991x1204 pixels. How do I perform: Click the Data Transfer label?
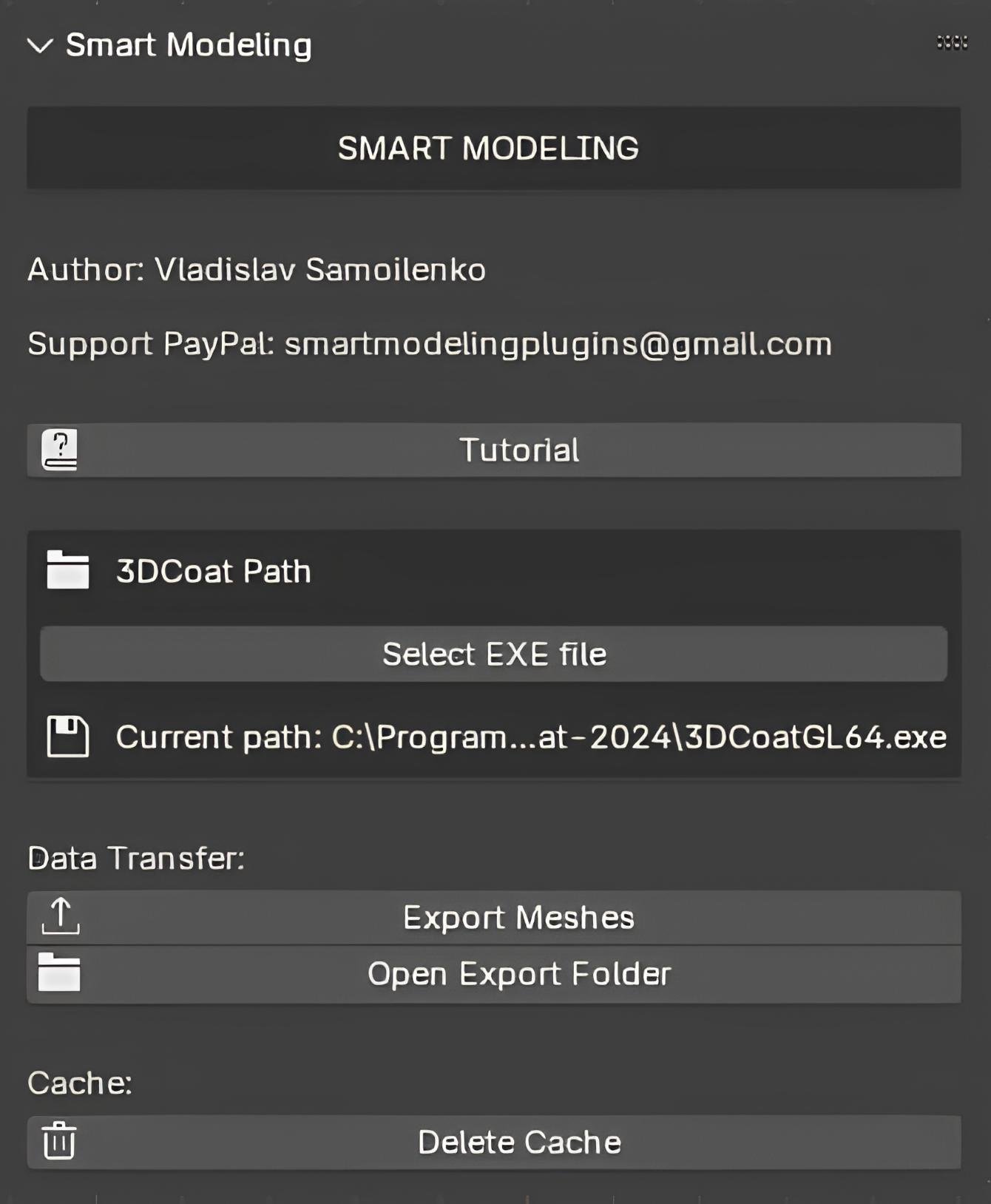[x=135, y=858]
